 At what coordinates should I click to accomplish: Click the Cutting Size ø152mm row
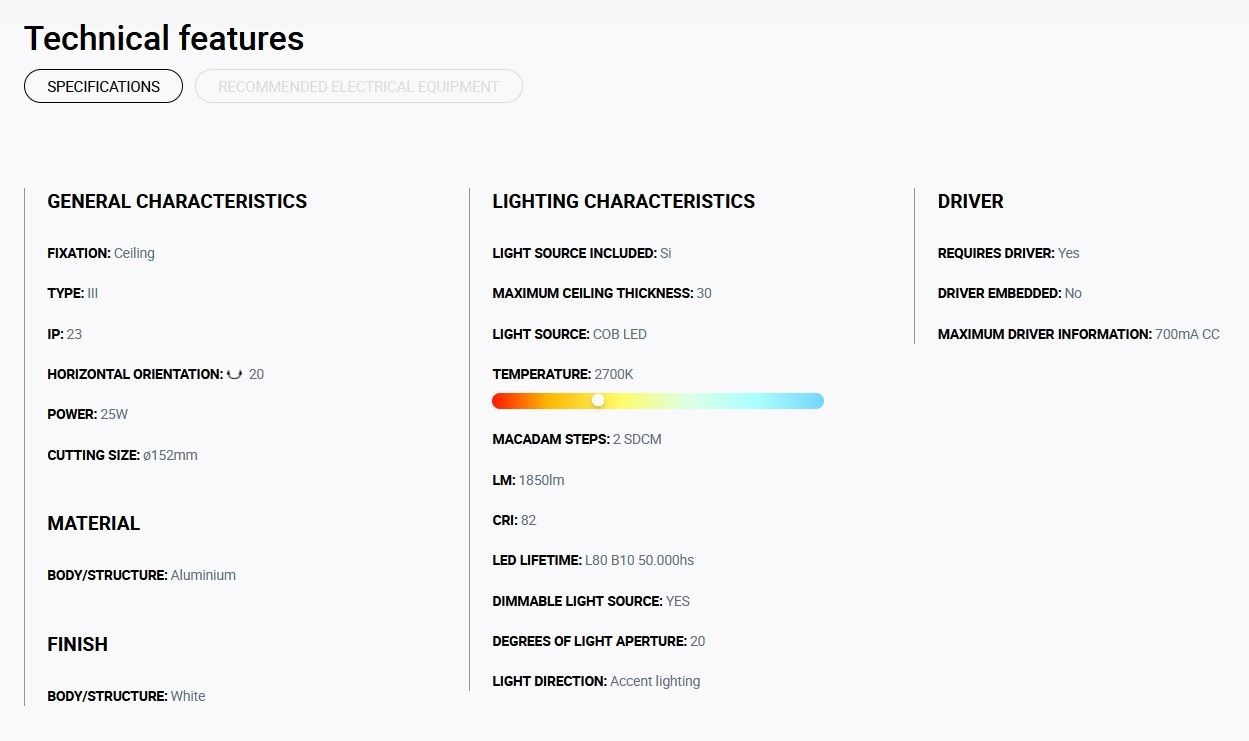point(122,455)
